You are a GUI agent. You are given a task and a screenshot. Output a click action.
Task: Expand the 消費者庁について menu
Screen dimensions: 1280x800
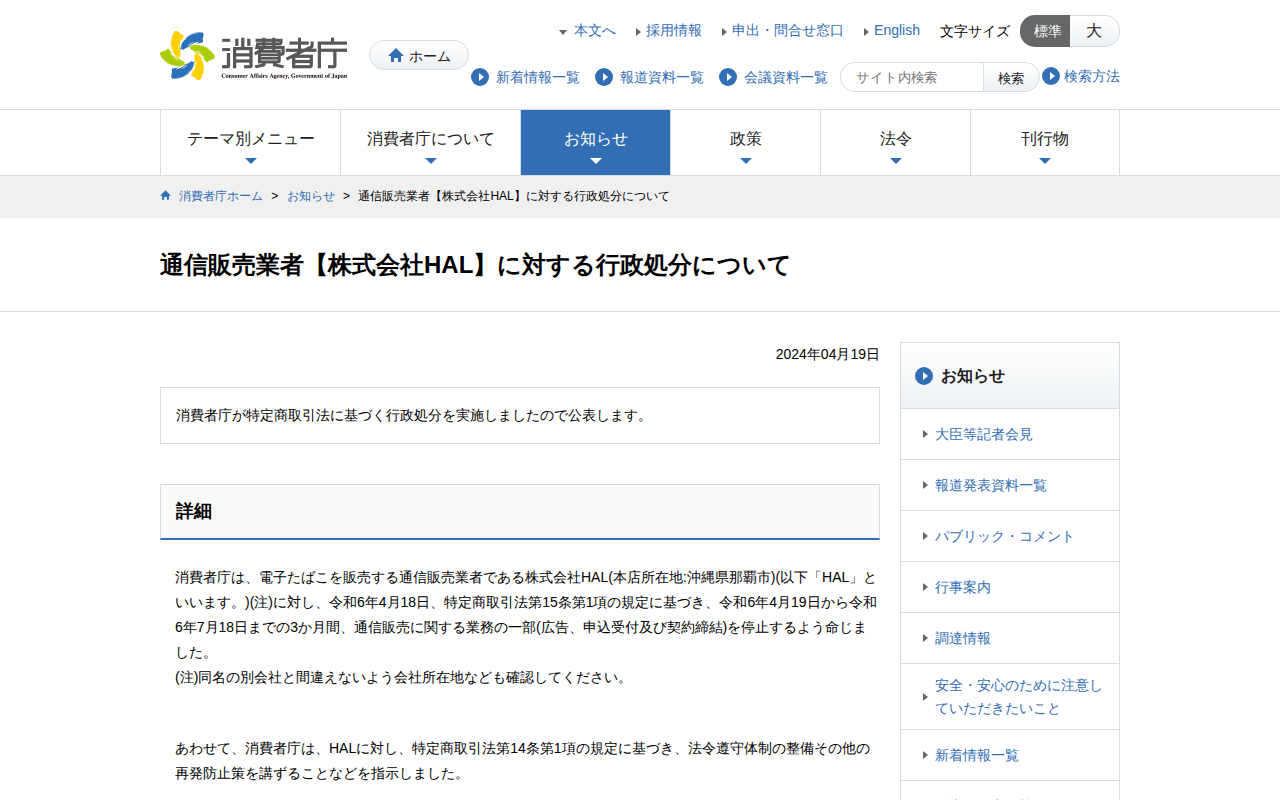[430, 142]
